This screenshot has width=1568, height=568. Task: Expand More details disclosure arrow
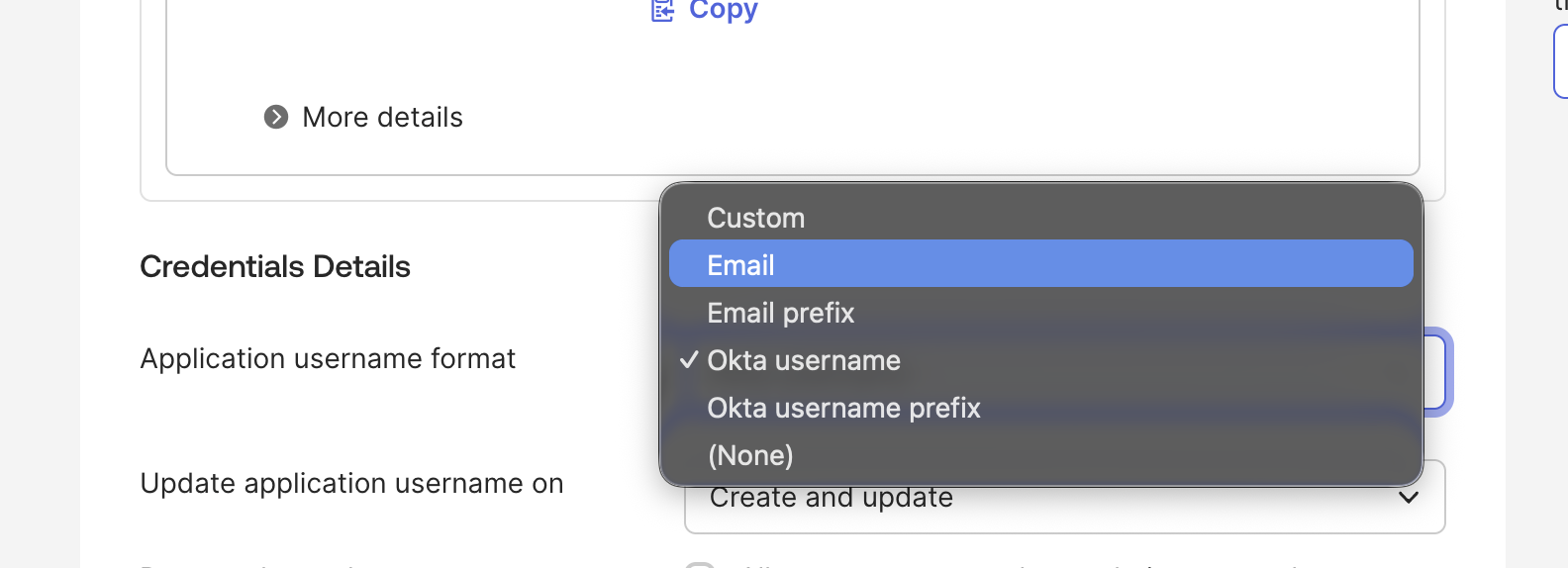[x=276, y=117]
